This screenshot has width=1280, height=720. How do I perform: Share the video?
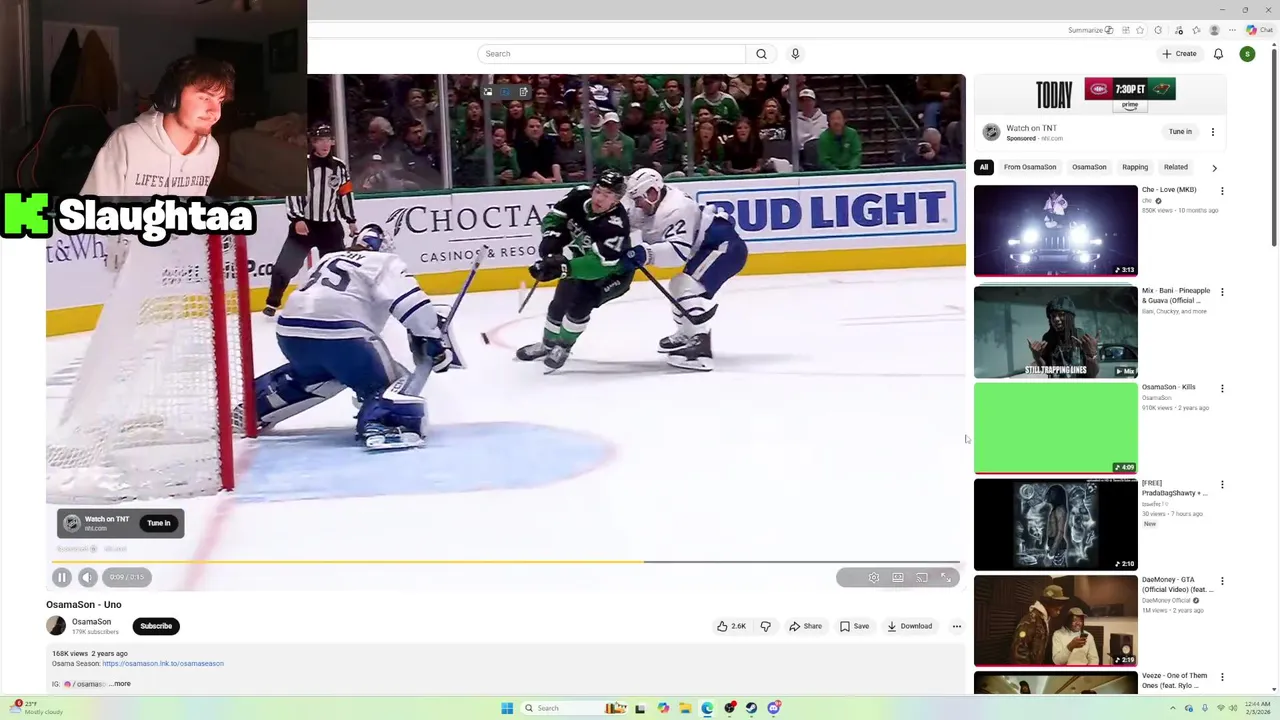tap(805, 626)
